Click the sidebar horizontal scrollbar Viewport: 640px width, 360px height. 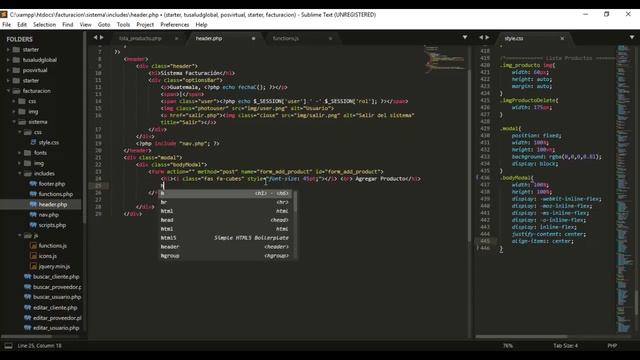pos(27,337)
